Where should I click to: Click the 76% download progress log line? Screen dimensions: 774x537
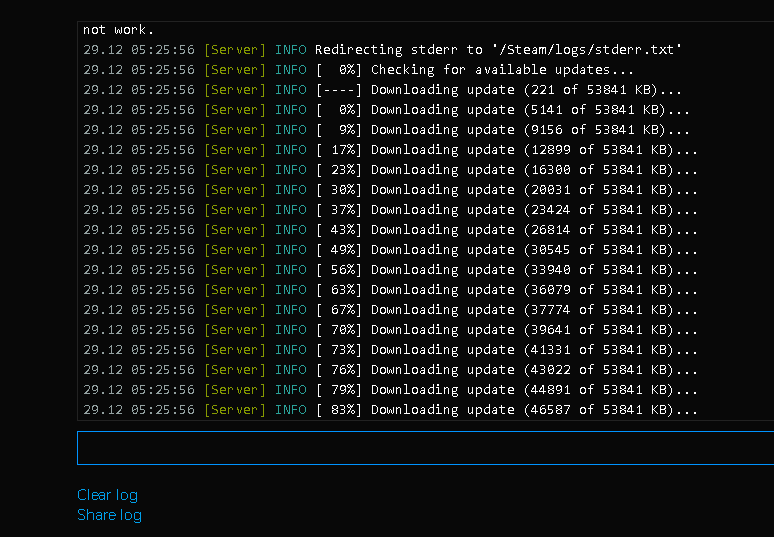coord(390,370)
